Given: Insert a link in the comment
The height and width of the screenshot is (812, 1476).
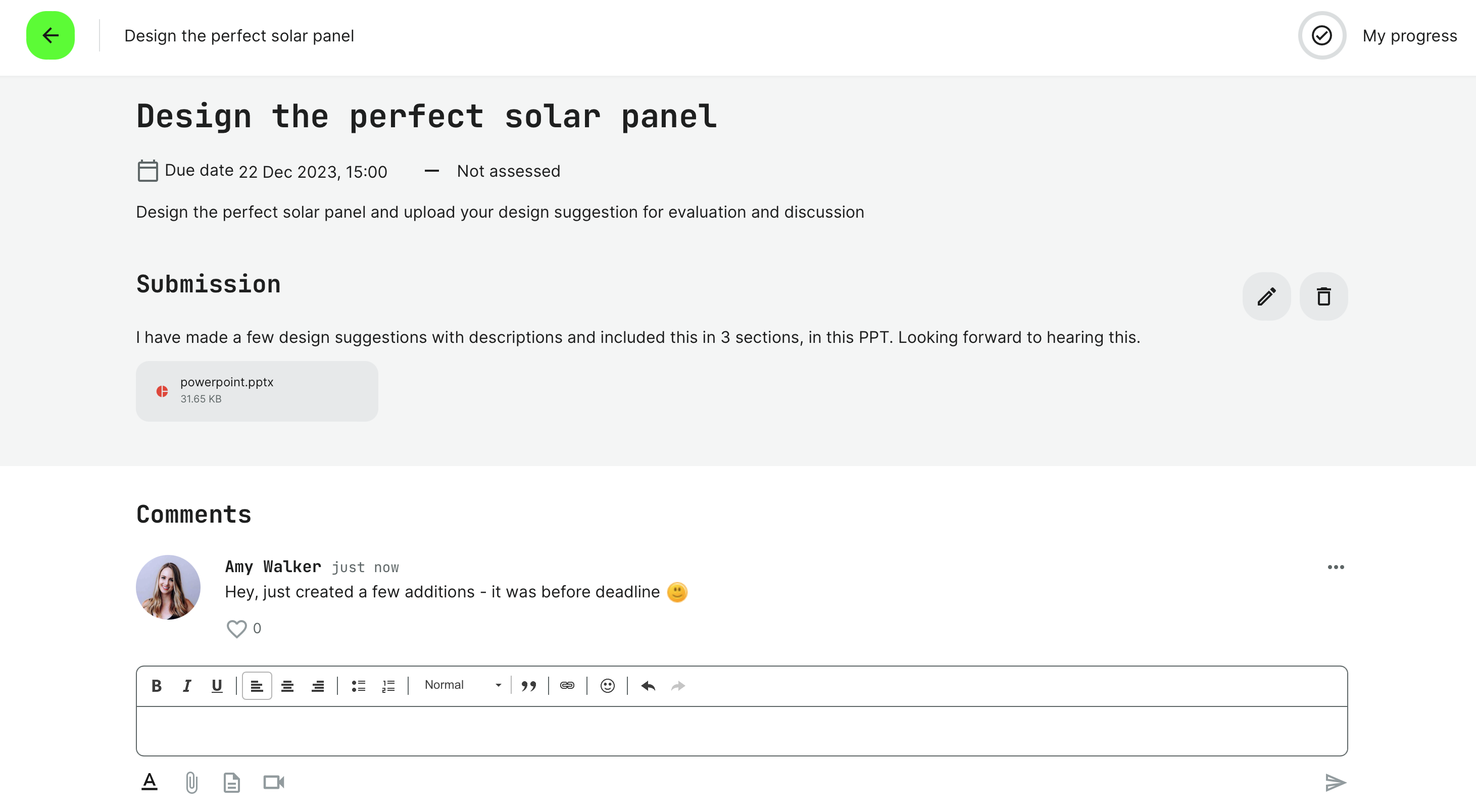Looking at the screenshot, I should (567, 686).
